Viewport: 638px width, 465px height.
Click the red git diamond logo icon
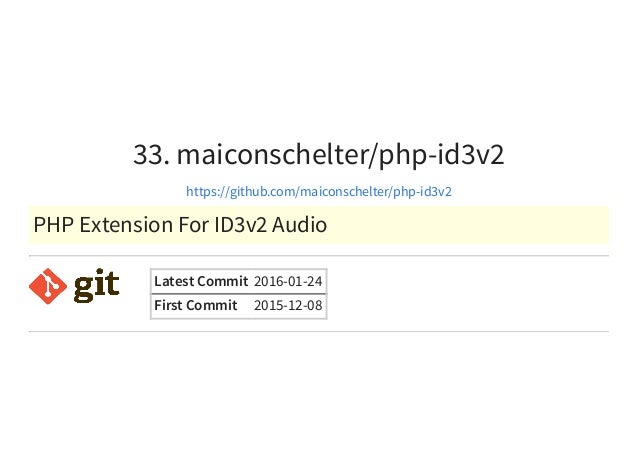pyautogui.click(x=48, y=286)
